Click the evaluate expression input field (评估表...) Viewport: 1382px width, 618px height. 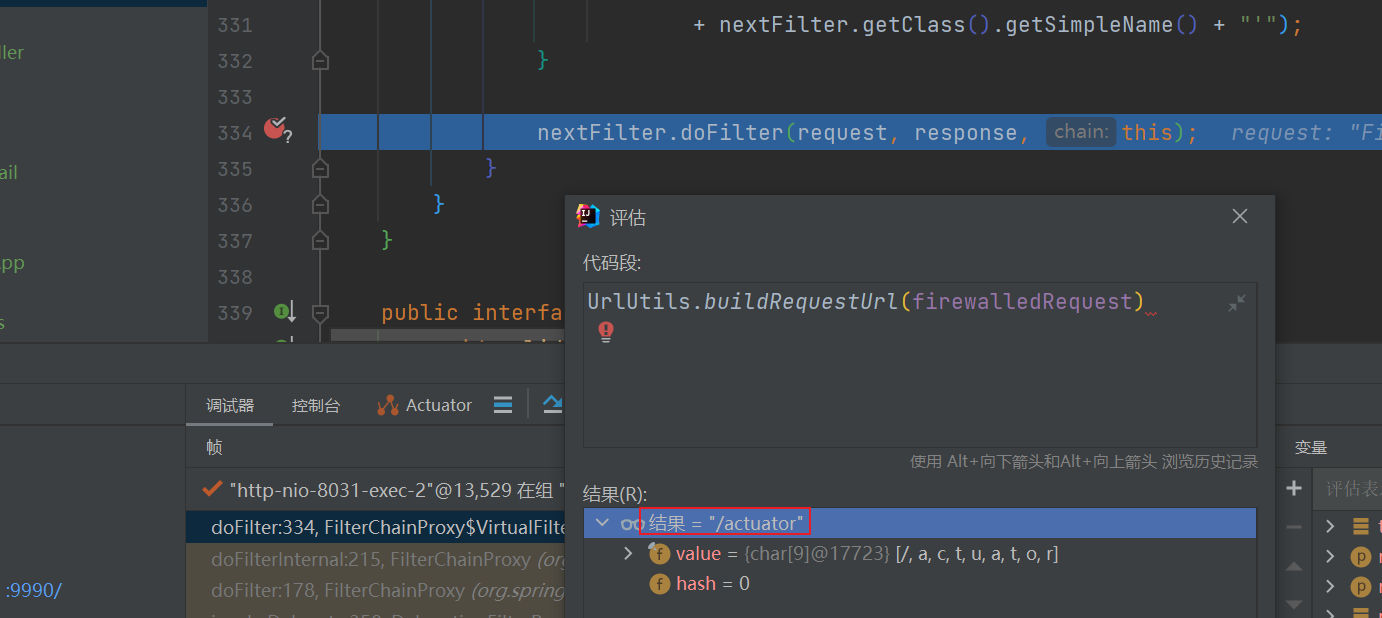click(1350, 488)
